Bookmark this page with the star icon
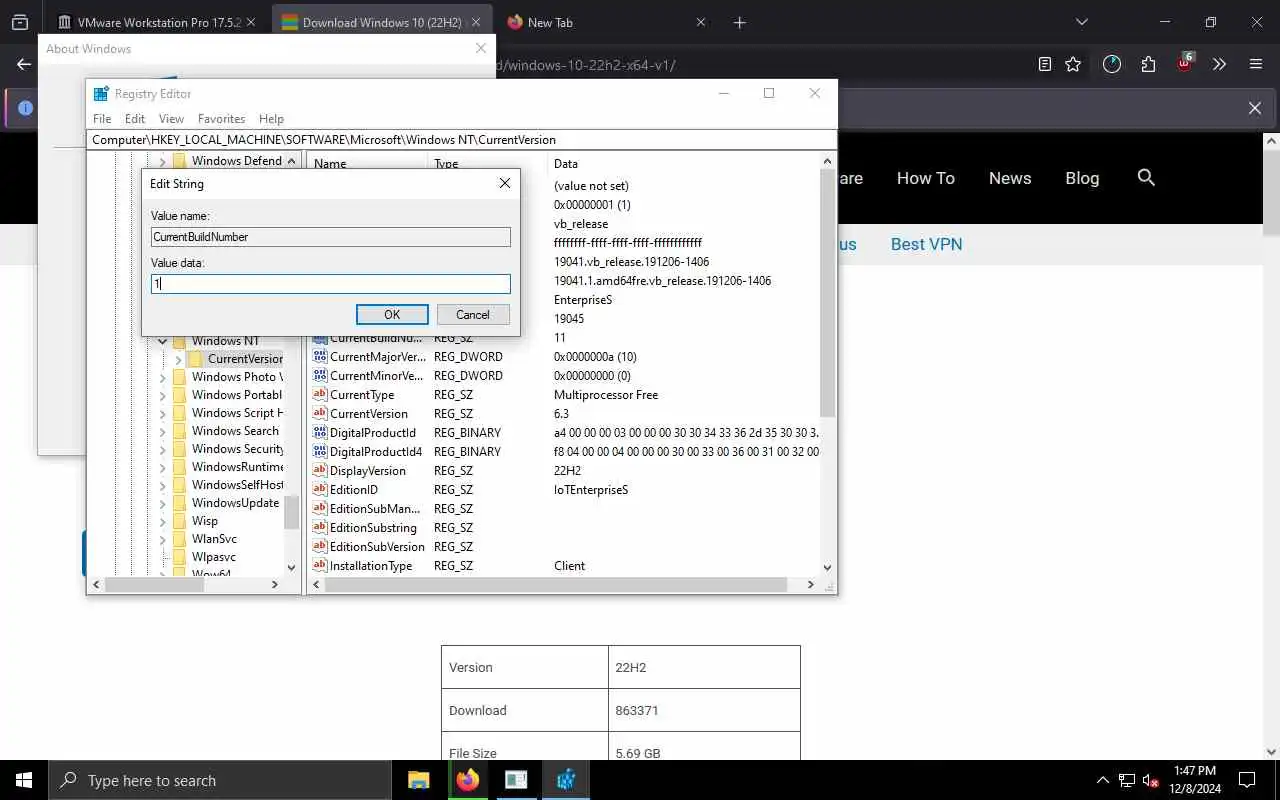This screenshot has width=1280, height=800. pyautogui.click(x=1073, y=64)
